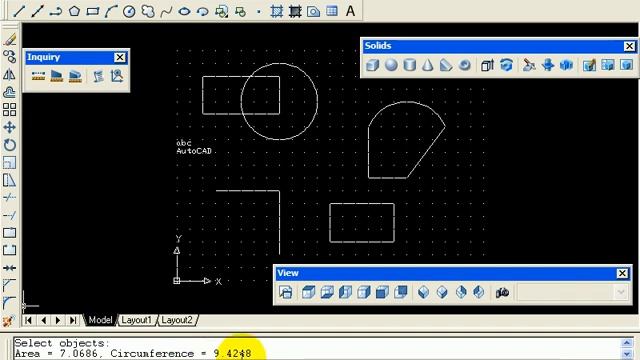Viewport: 640px width, 360px height.
Task: Click Slice in Solids toolbar
Action: click(529, 65)
